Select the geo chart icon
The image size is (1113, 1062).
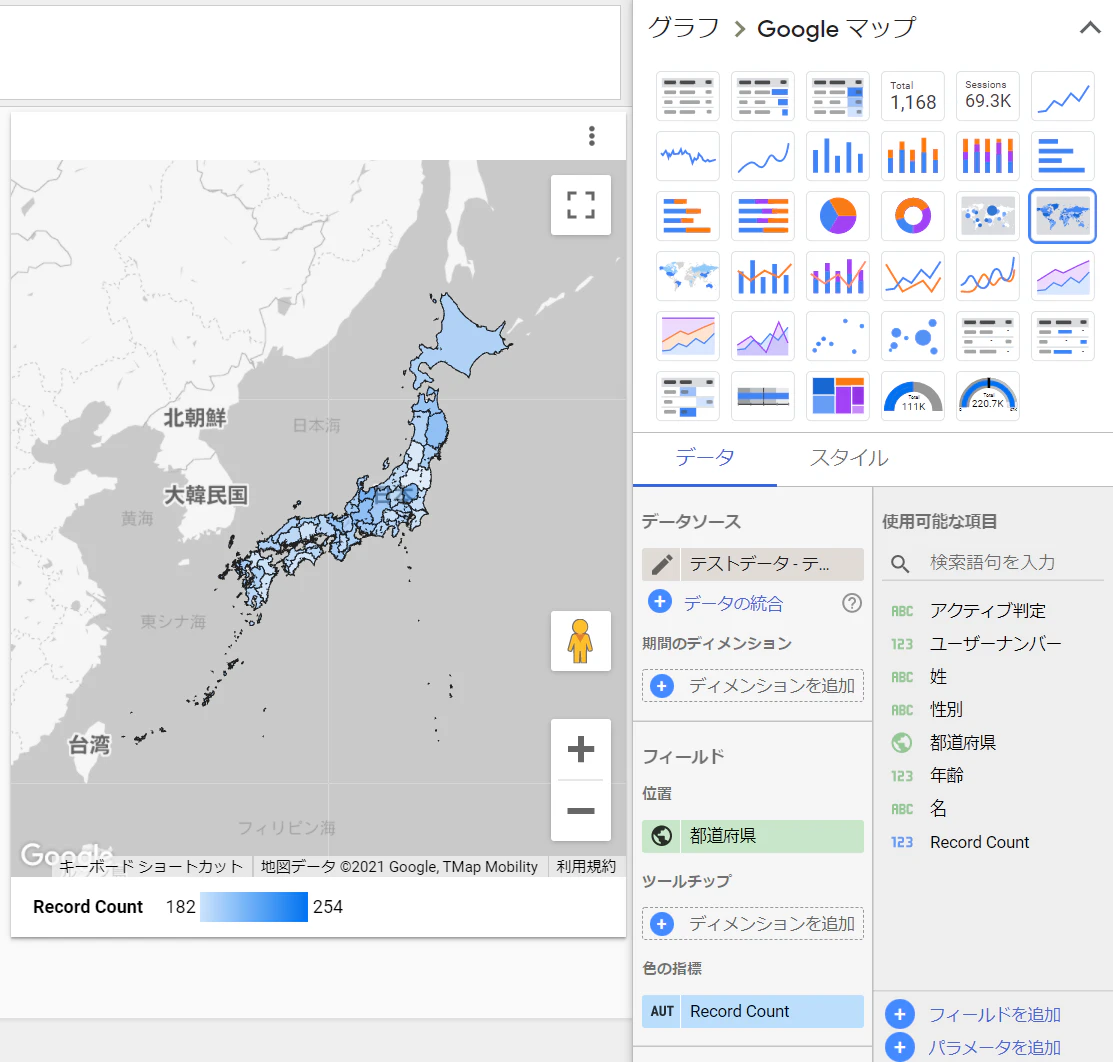688,275
